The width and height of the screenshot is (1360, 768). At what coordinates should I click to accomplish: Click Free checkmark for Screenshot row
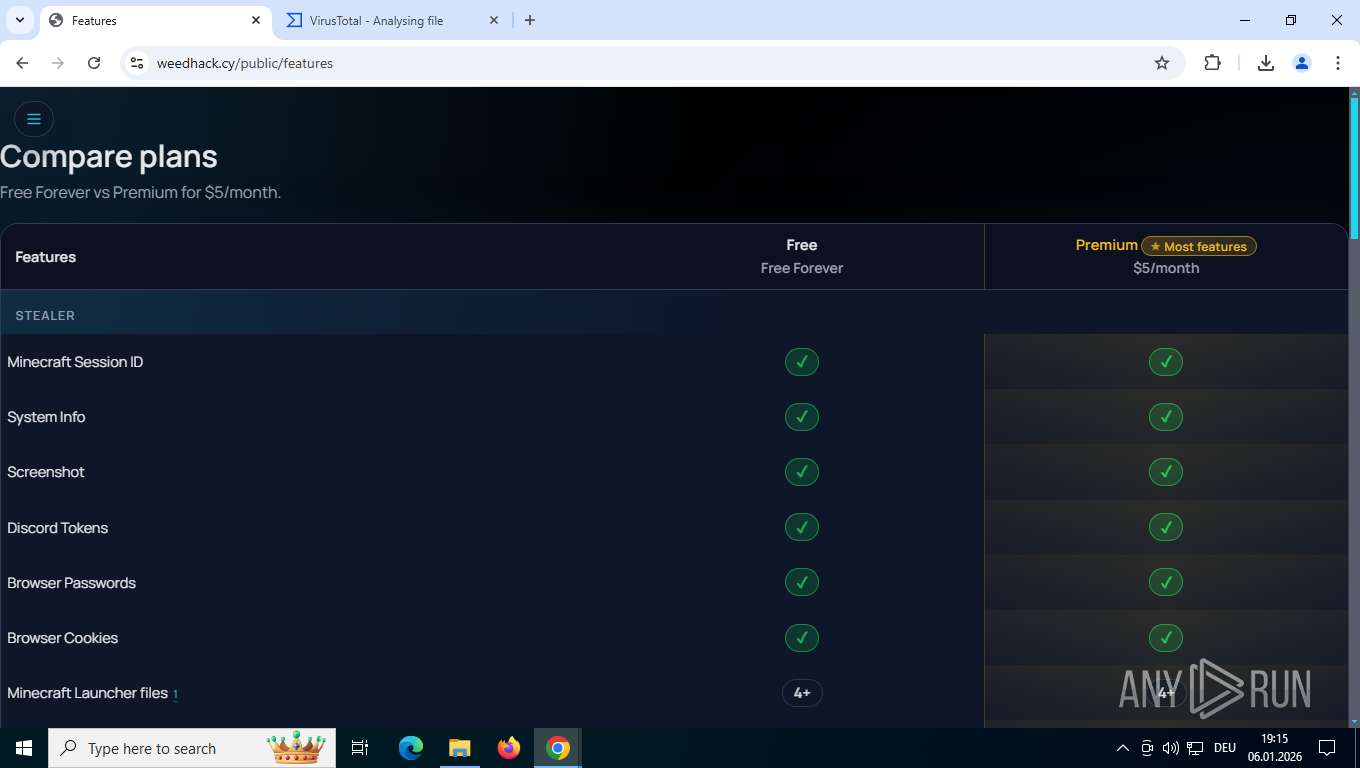[x=802, y=472]
